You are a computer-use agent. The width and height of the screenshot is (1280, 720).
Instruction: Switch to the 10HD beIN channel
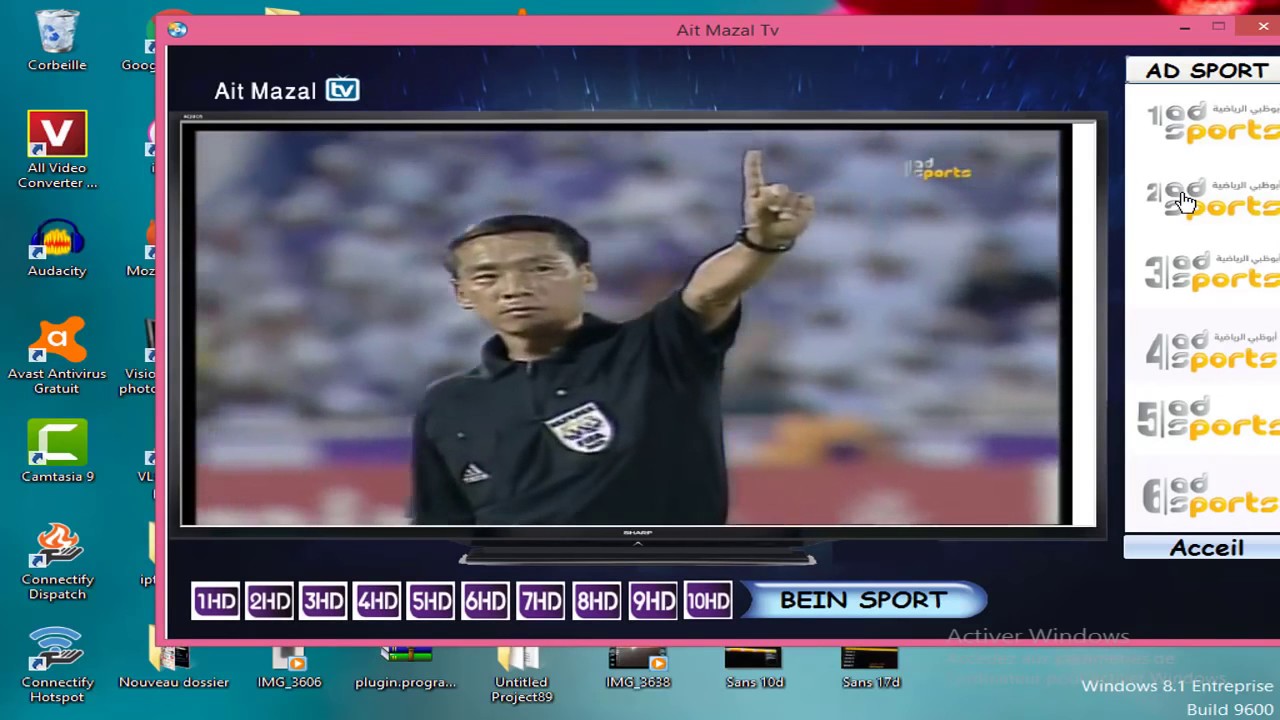(x=708, y=601)
